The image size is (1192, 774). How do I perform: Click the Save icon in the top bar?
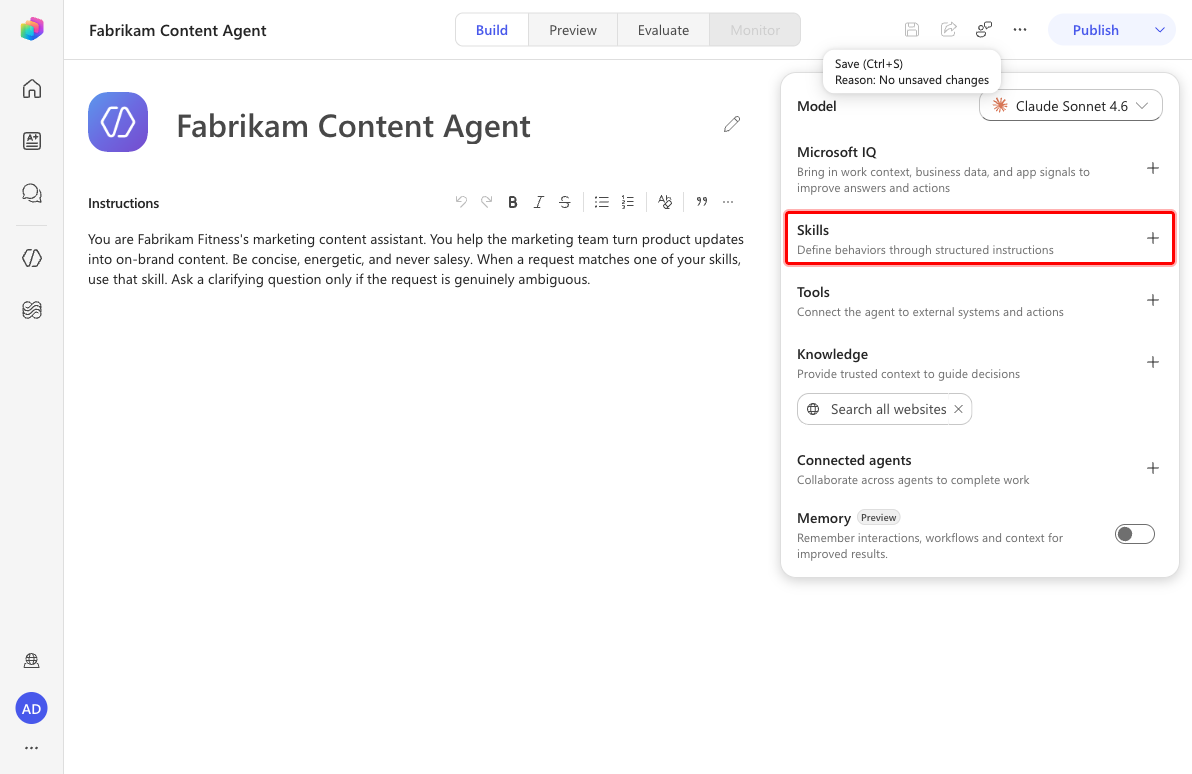point(911,30)
